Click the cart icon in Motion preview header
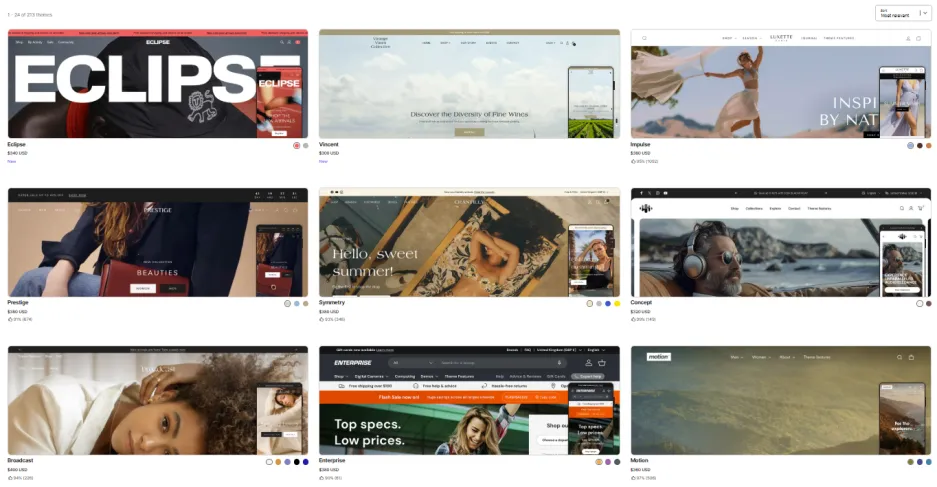Viewport: 937px width, 487px height. click(x=911, y=357)
